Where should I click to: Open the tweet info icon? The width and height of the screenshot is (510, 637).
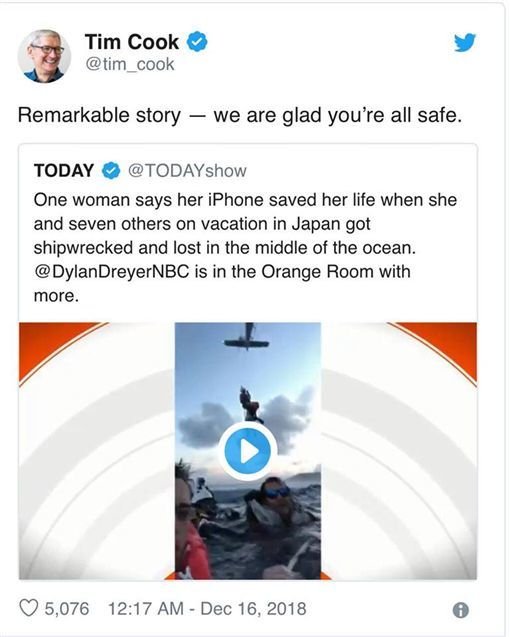pos(460,610)
